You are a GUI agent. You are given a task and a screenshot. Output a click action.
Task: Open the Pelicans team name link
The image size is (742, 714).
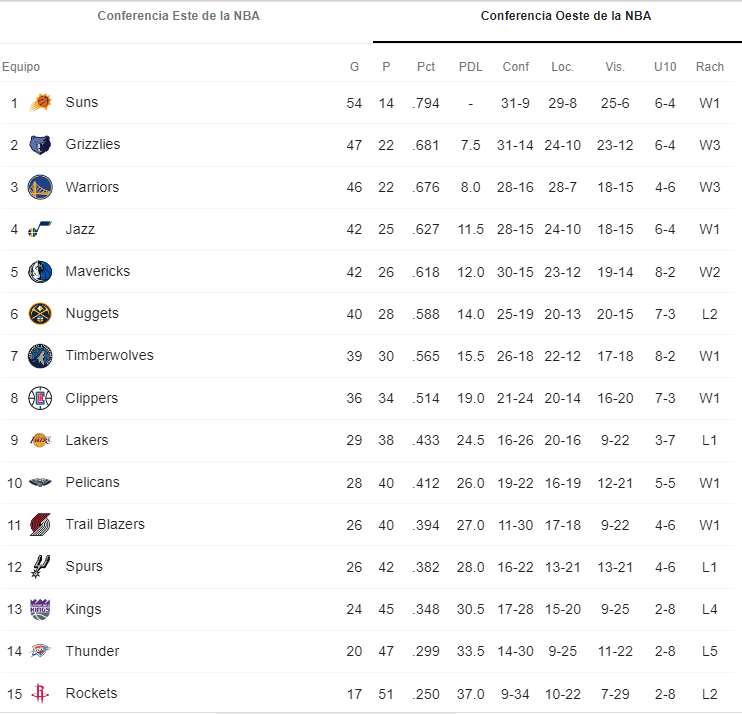pos(92,482)
